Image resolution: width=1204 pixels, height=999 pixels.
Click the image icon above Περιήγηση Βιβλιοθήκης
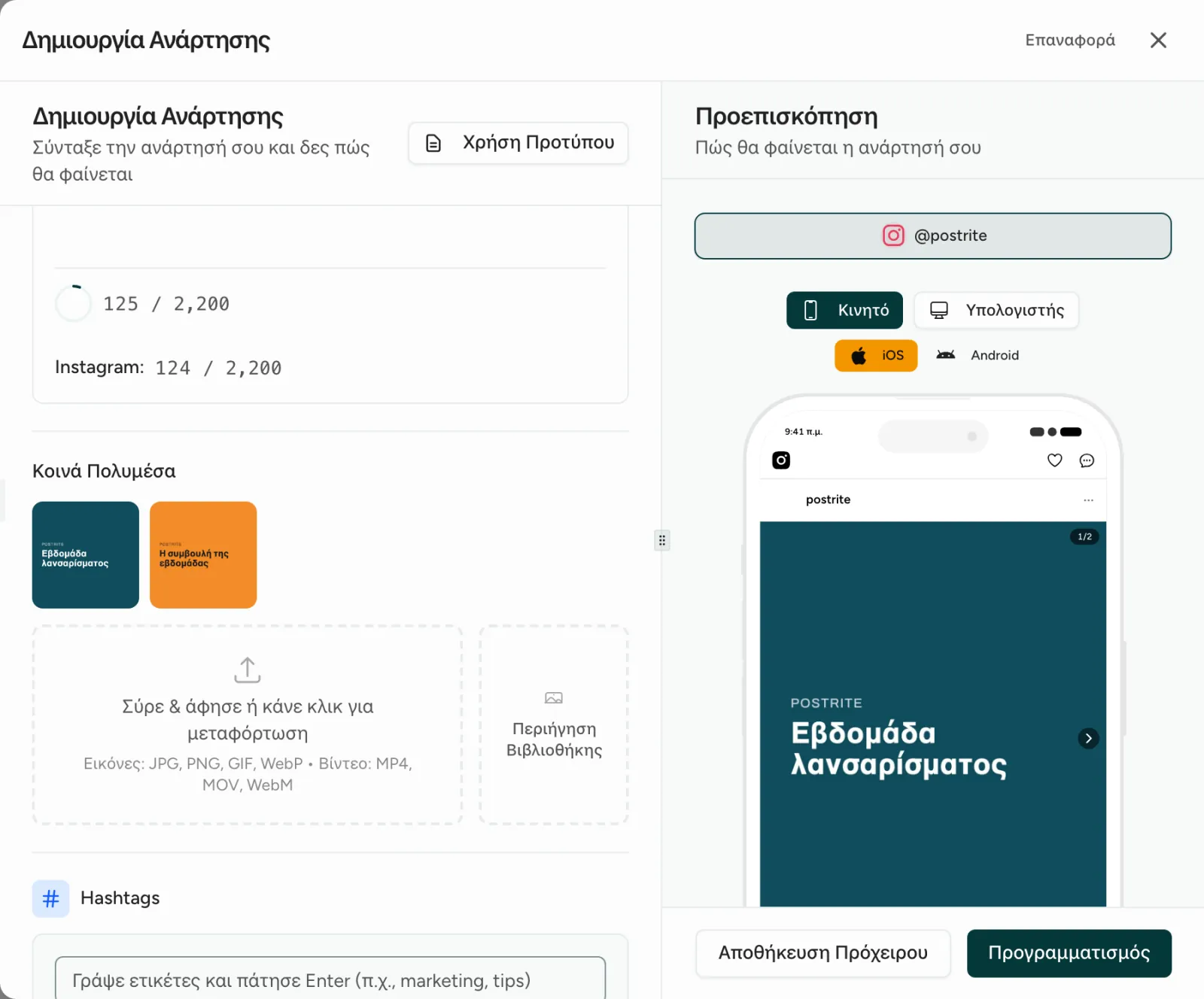coord(554,698)
